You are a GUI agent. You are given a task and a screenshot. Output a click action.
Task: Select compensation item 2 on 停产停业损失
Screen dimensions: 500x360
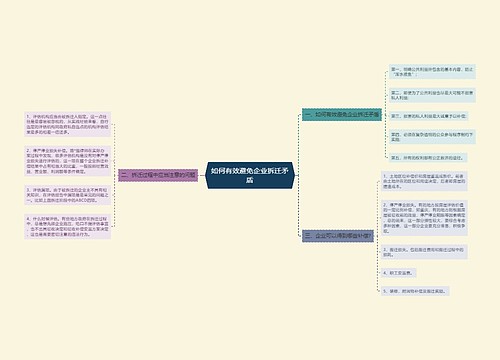click(x=424, y=218)
